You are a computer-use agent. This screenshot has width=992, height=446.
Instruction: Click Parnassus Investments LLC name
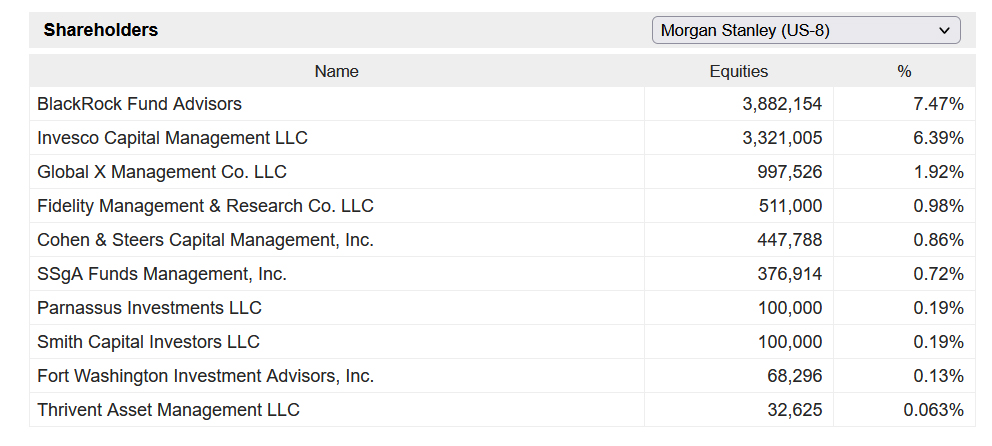pyautogui.click(x=149, y=308)
